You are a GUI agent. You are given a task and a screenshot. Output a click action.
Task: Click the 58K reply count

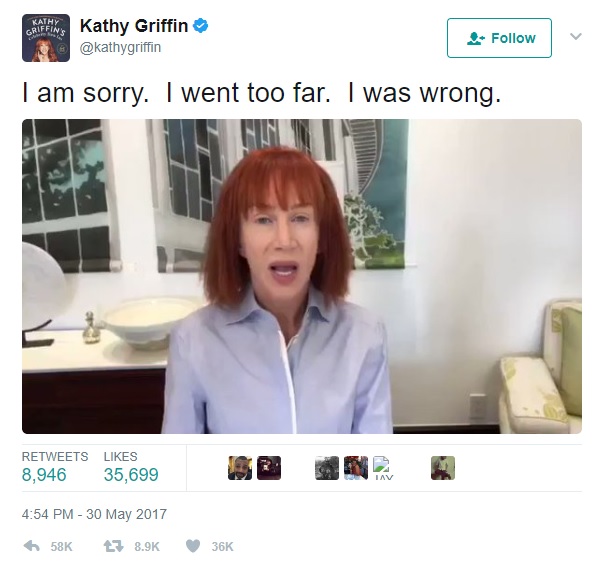coord(61,546)
